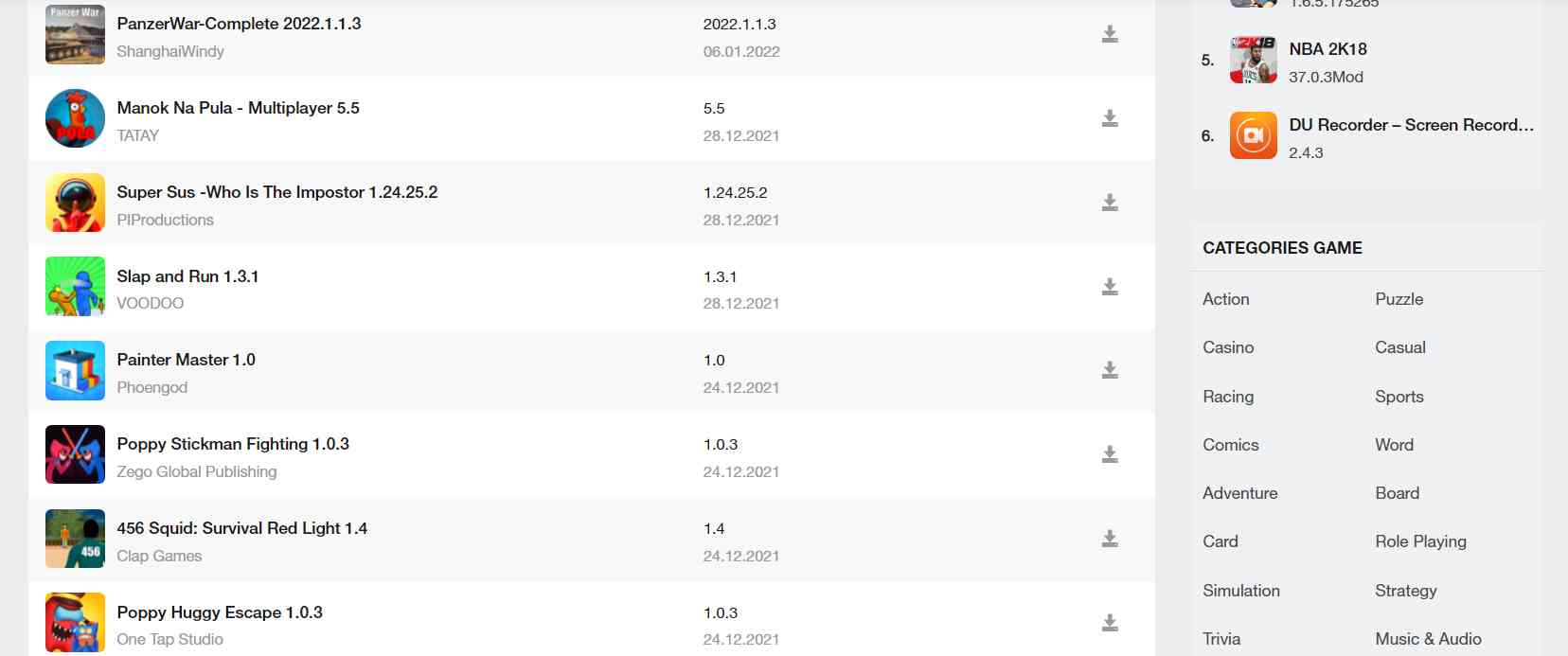Open the Racing category link
Viewport: 1568px width, 656px height.
point(1228,397)
